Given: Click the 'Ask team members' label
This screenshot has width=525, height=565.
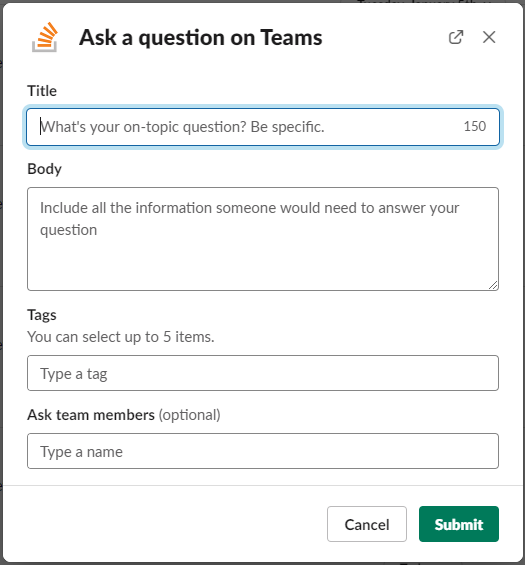Looking at the screenshot, I should point(91,415).
